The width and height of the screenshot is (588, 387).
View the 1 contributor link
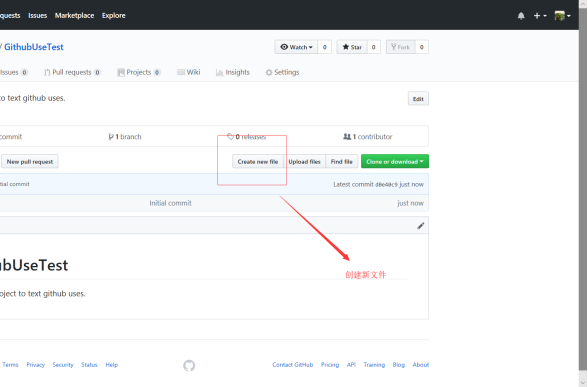pyautogui.click(x=368, y=136)
